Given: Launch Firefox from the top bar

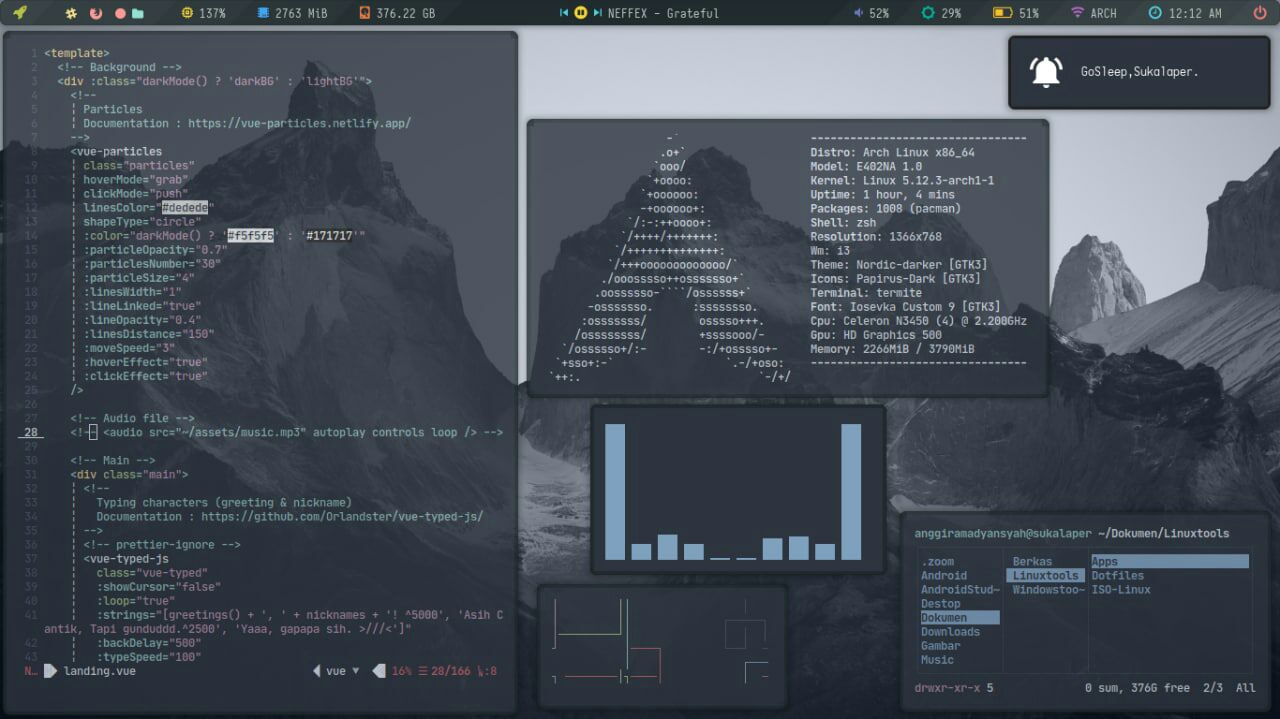Looking at the screenshot, I should 96,14.
